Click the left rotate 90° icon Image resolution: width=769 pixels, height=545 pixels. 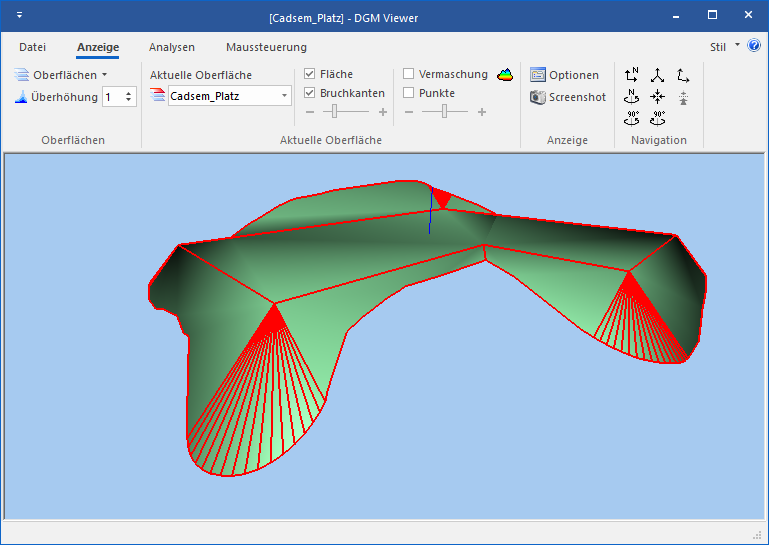632,117
